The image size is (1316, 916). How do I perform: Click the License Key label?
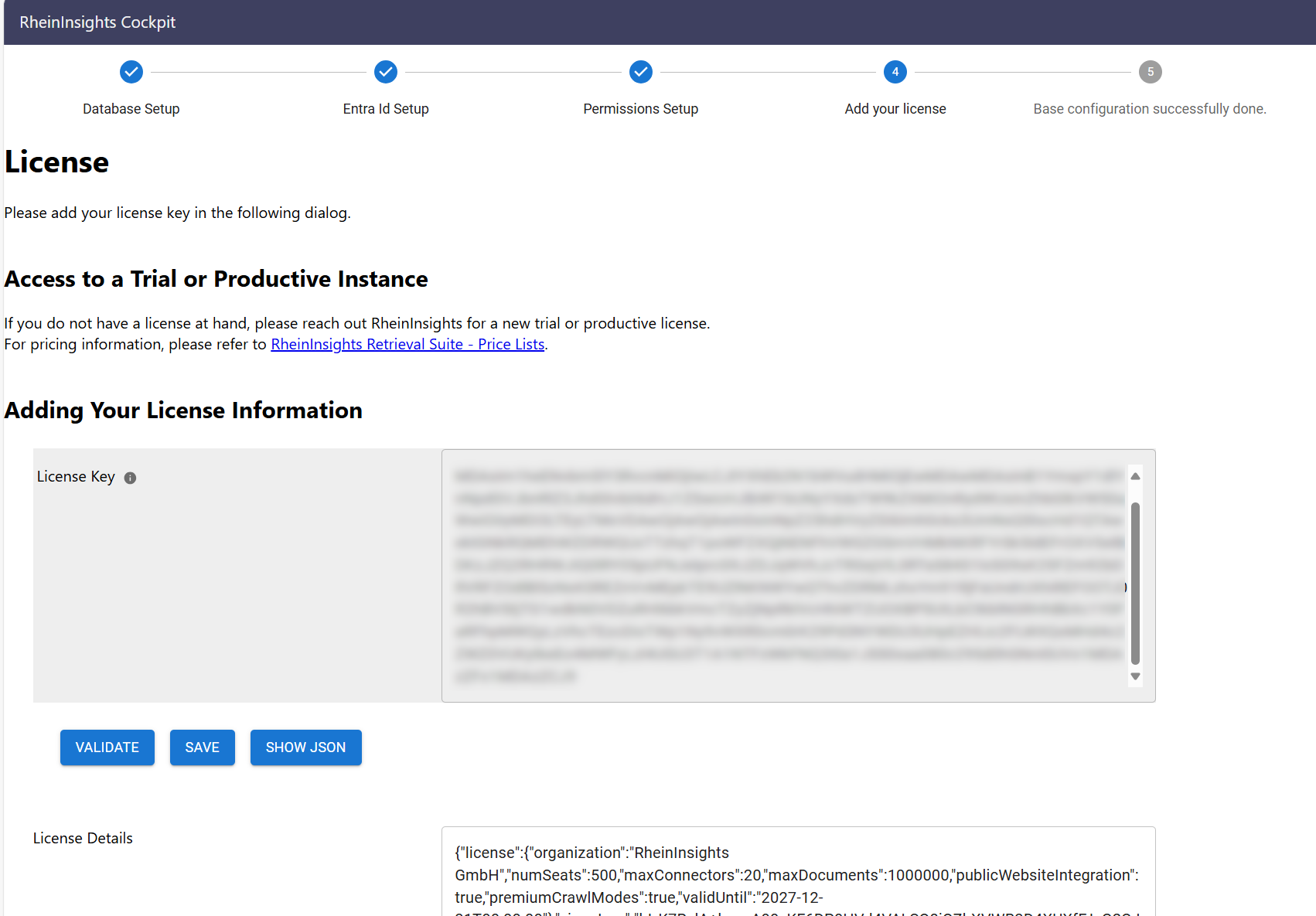76,477
